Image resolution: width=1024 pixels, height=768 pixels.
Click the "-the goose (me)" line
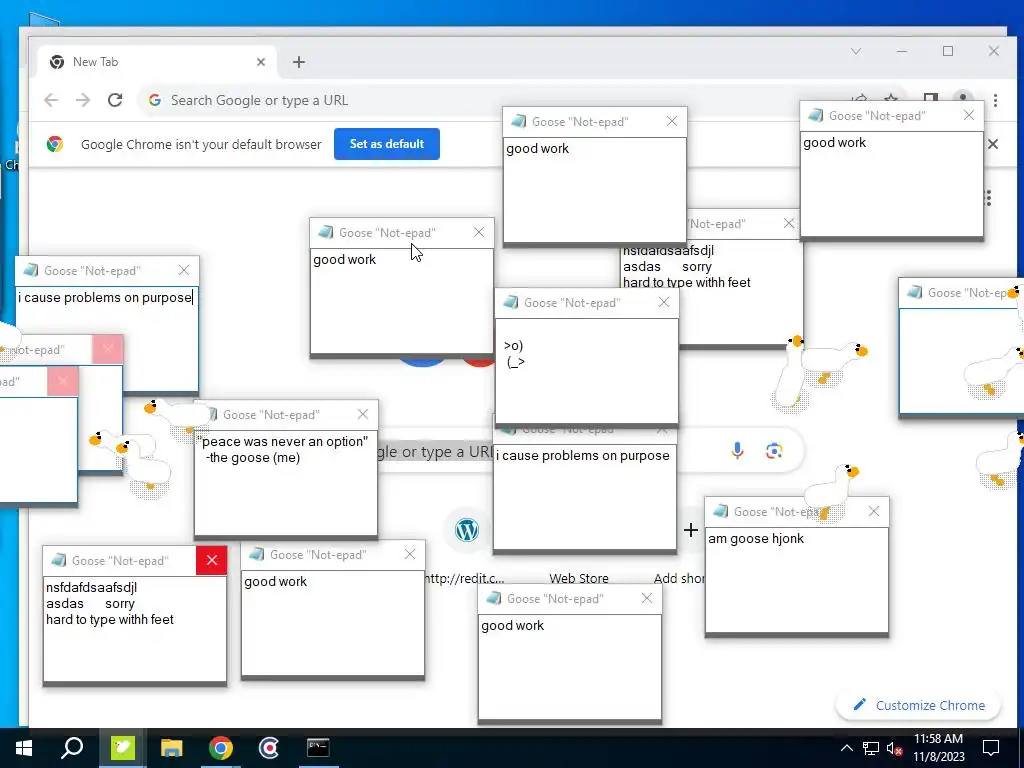click(253, 457)
